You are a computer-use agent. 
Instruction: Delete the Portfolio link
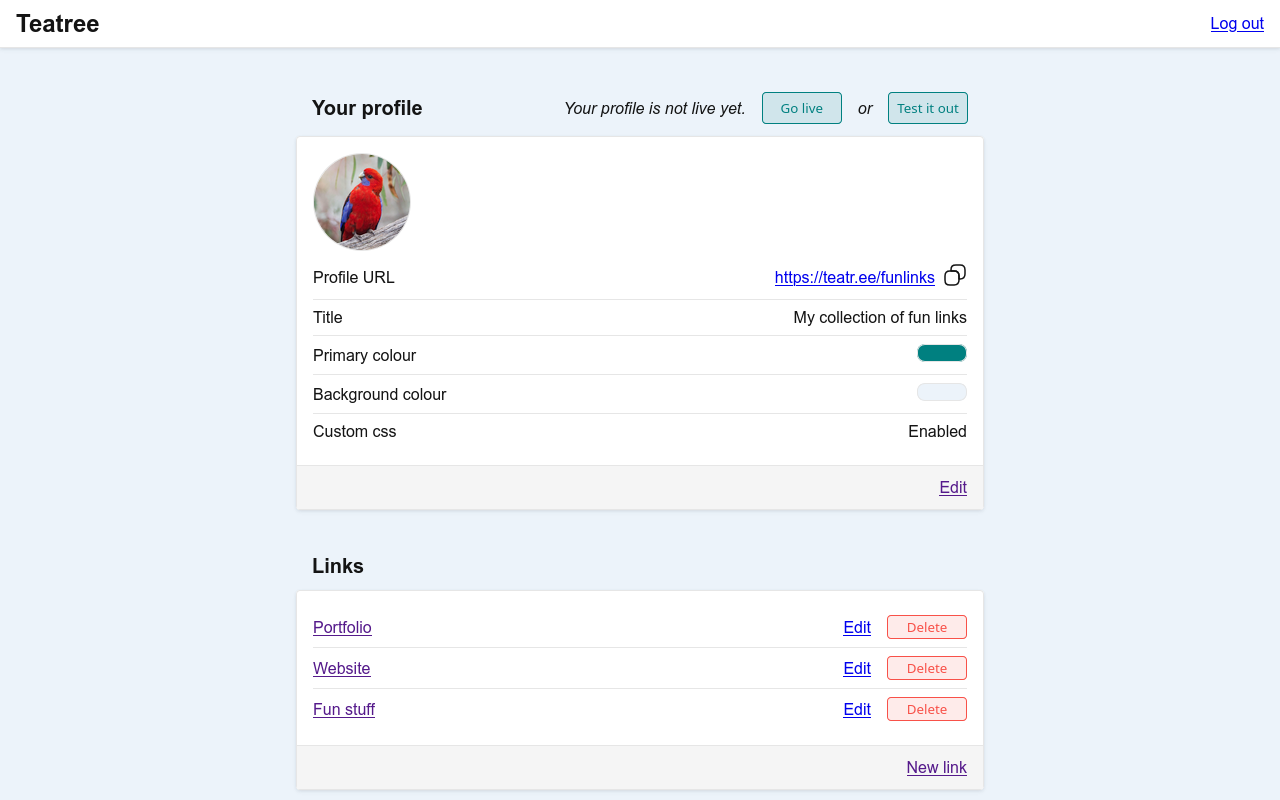pyautogui.click(x=926, y=627)
